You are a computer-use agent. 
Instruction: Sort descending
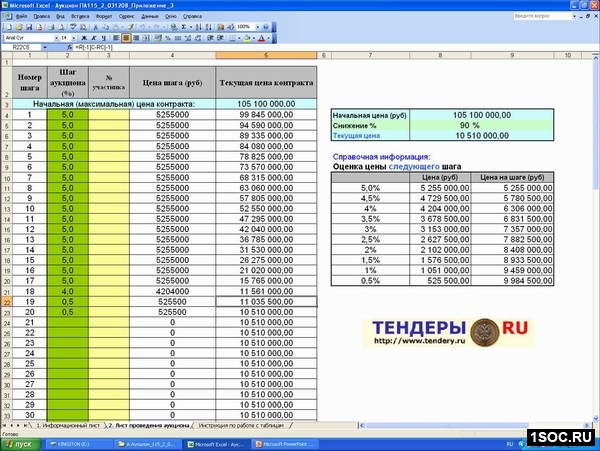tap(208, 27)
